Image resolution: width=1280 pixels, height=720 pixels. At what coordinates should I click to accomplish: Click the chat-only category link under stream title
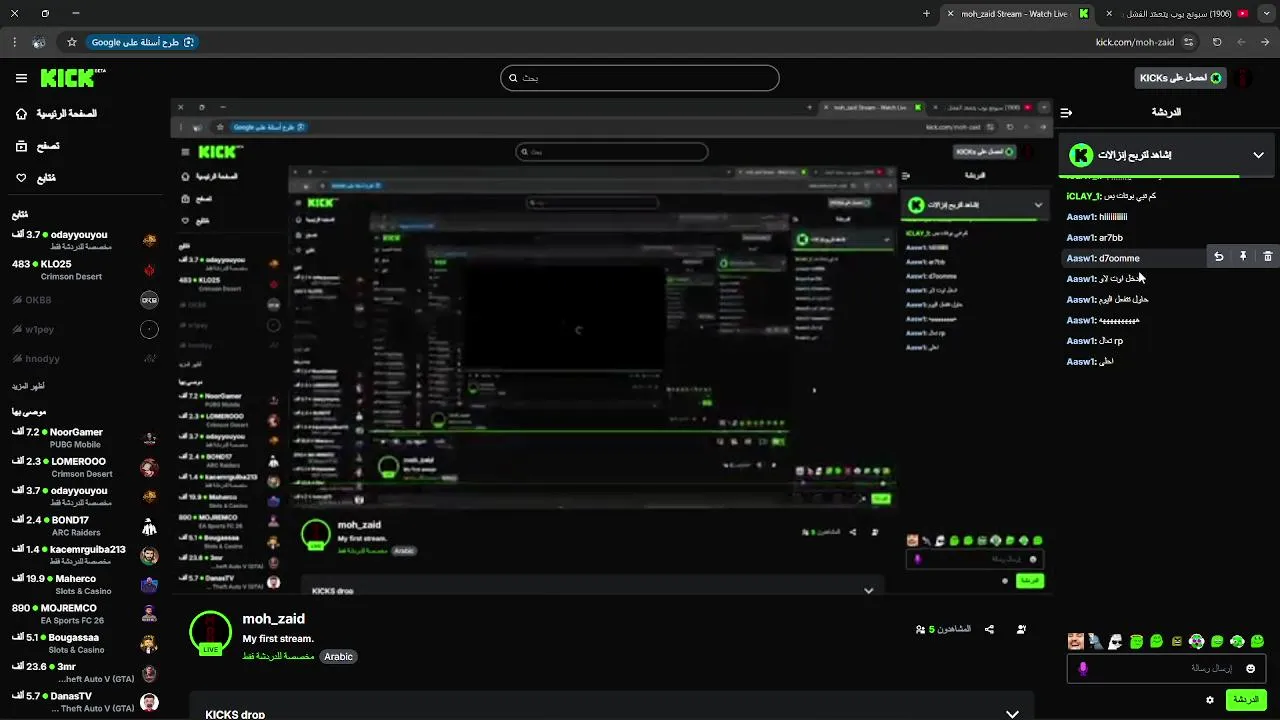pyautogui.click(x=278, y=657)
